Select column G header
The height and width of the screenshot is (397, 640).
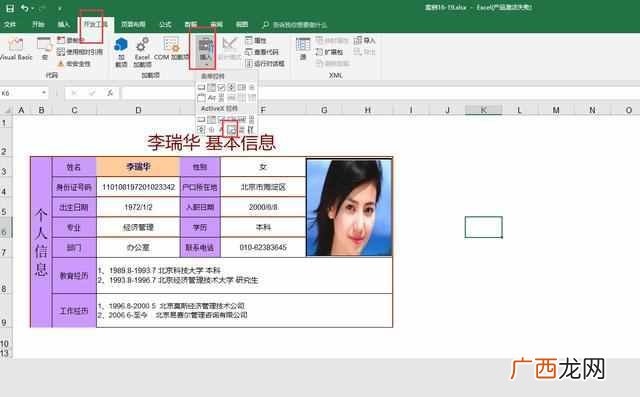pos(324,110)
